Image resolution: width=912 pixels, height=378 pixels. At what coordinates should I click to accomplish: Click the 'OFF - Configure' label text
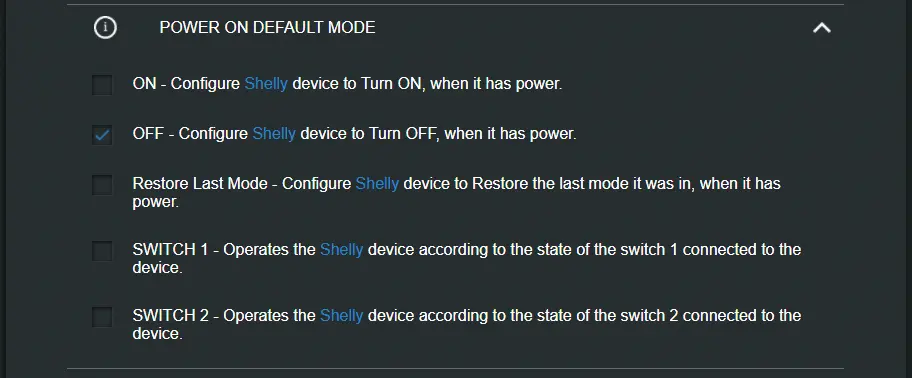pyautogui.click(x=190, y=134)
